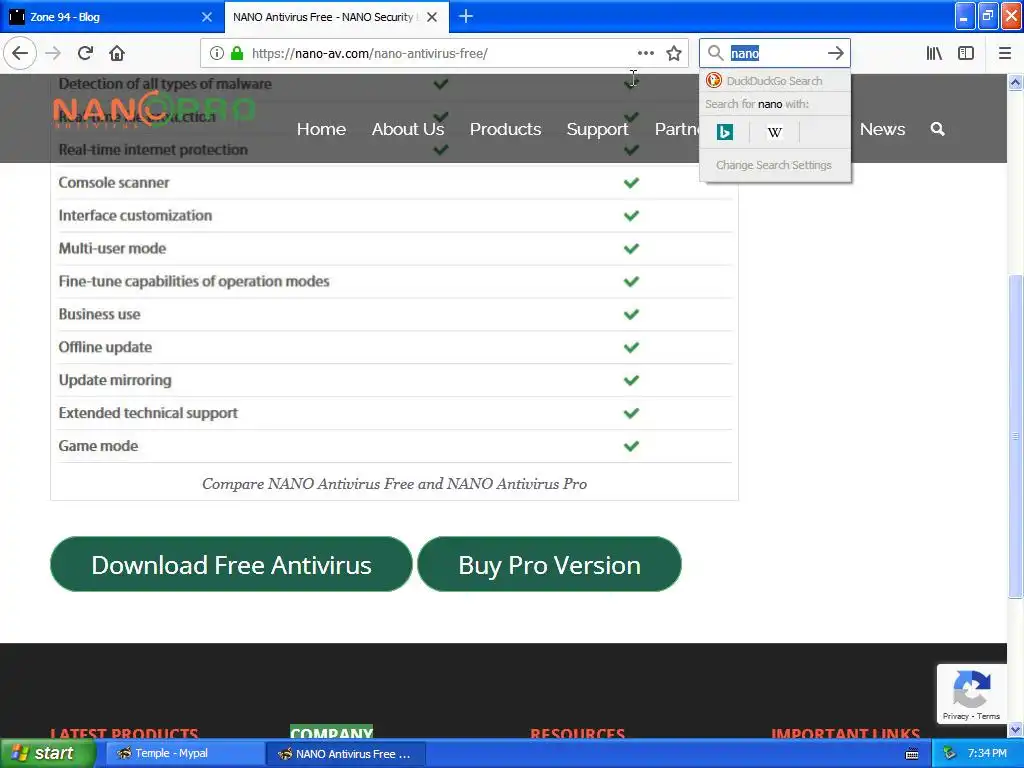1024x768 pixels.
Task: Click the Interface customization row text
Action: [135, 216]
